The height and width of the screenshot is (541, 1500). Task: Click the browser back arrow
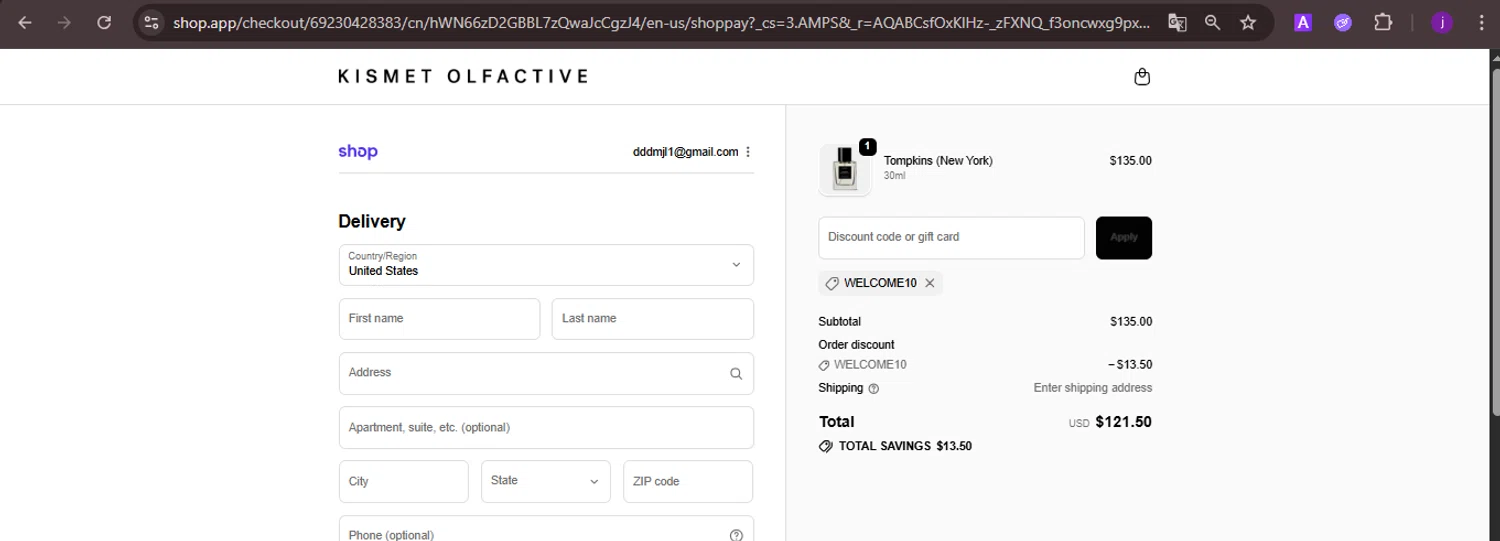pyautogui.click(x=26, y=22)
